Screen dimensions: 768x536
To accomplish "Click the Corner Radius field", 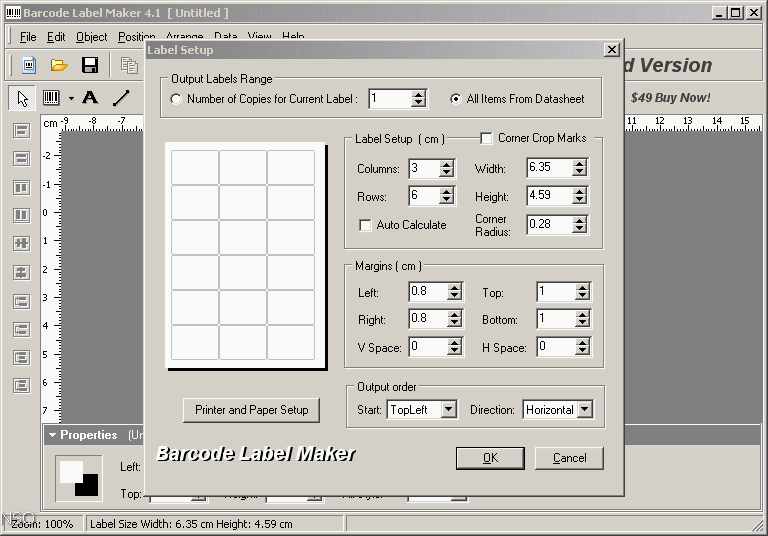I will [x=549, y=224].
